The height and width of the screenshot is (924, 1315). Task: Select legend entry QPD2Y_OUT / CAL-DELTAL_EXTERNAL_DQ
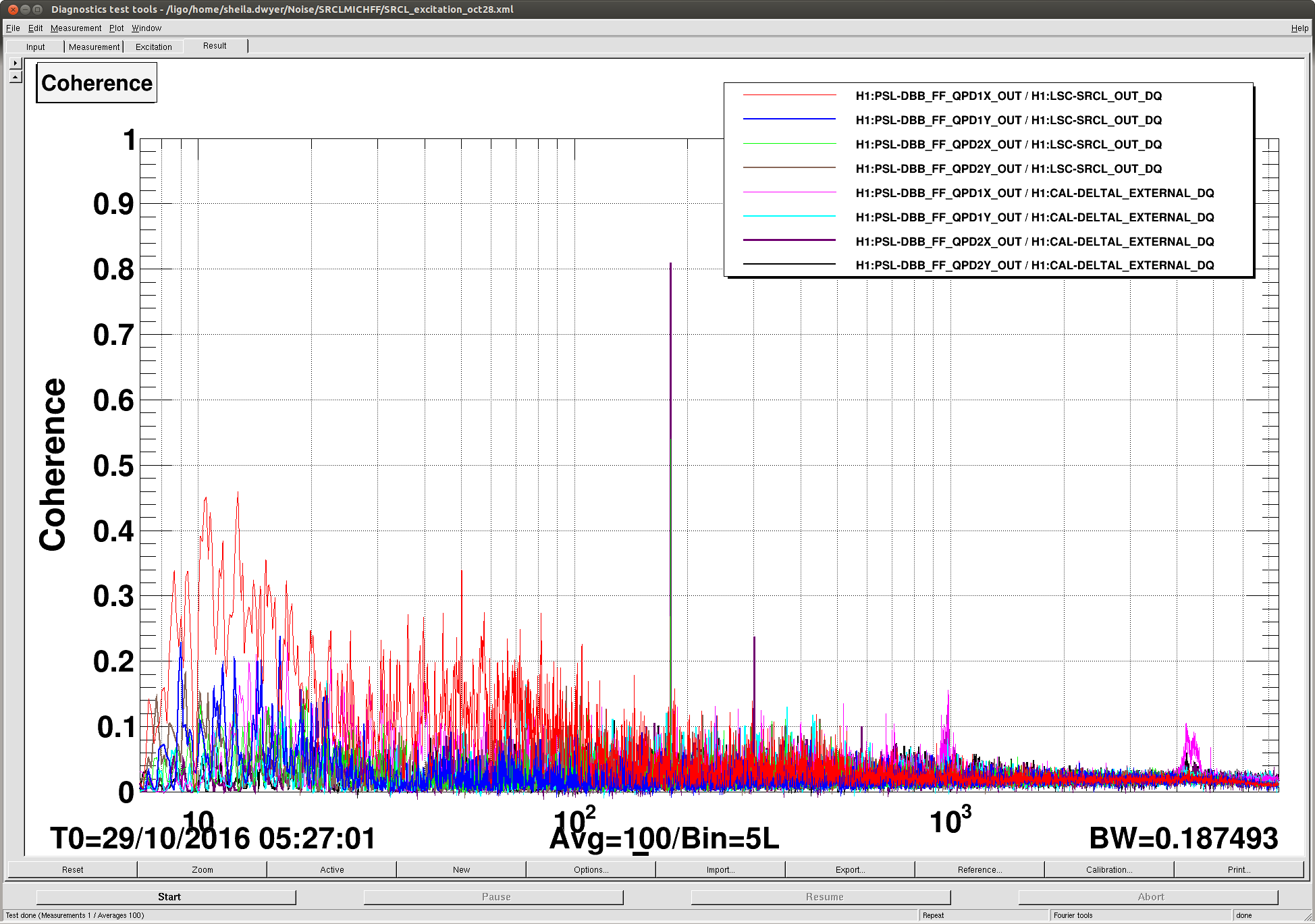tap(1035, 265)
